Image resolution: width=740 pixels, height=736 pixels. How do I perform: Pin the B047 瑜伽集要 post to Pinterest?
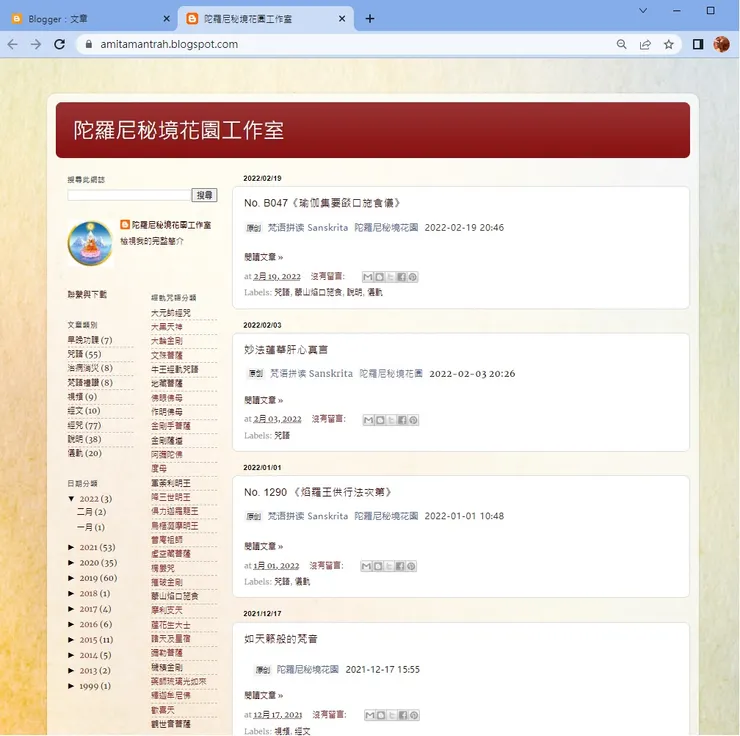(412, 277)
